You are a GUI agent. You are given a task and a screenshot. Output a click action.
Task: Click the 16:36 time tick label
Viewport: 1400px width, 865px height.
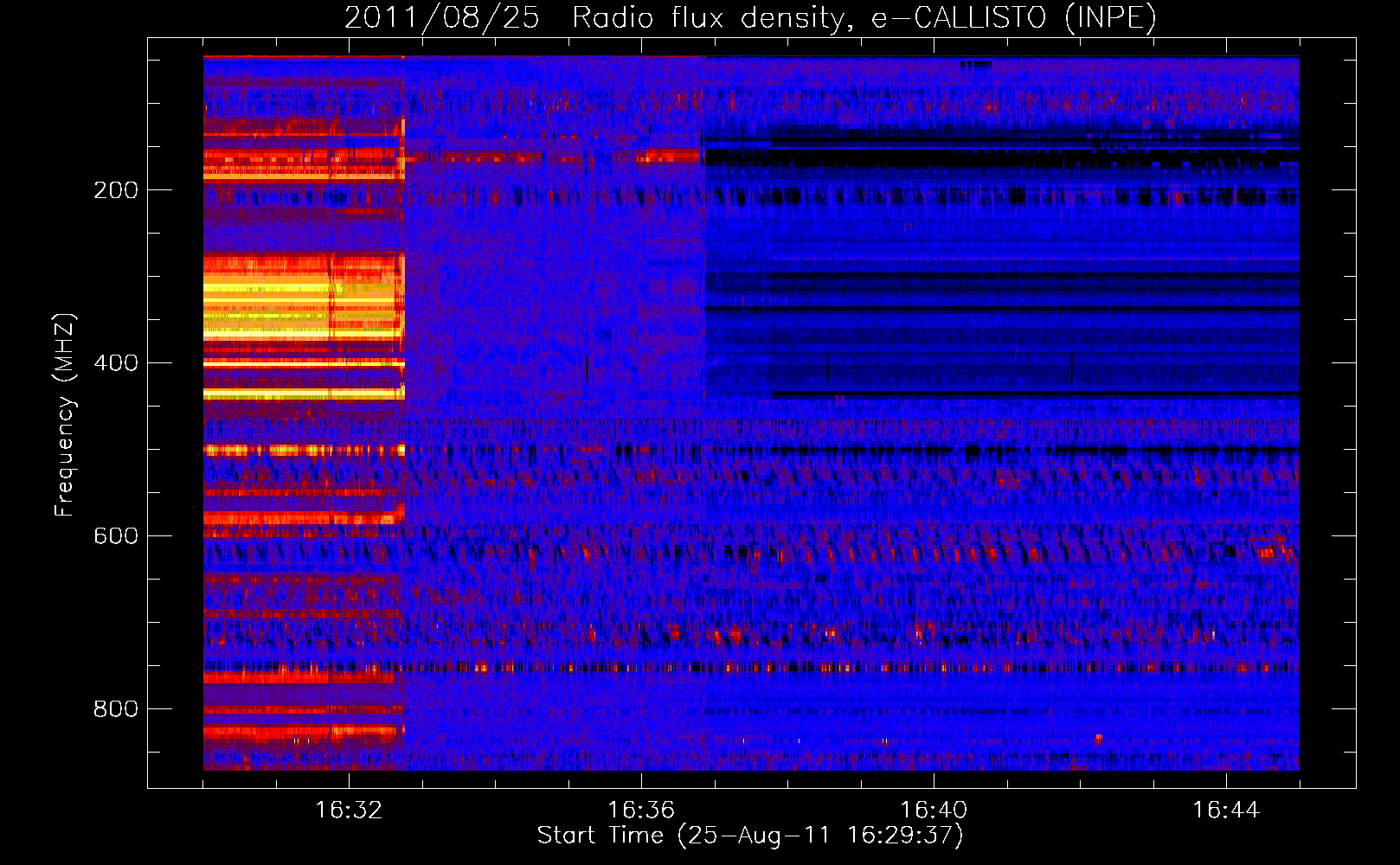(x=641, y=811)
